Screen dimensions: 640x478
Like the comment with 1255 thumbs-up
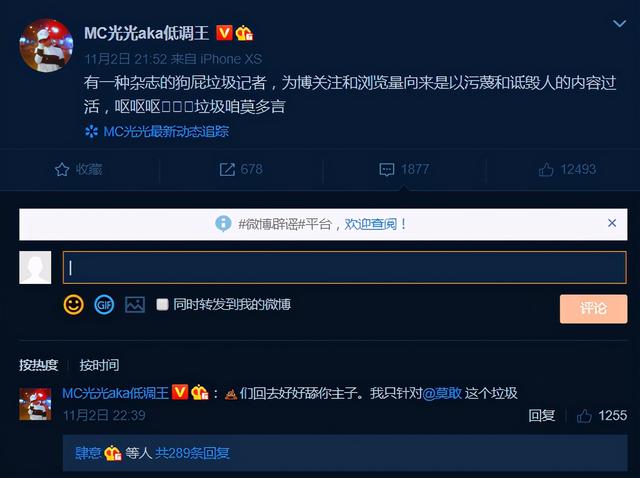pos(584,416)
